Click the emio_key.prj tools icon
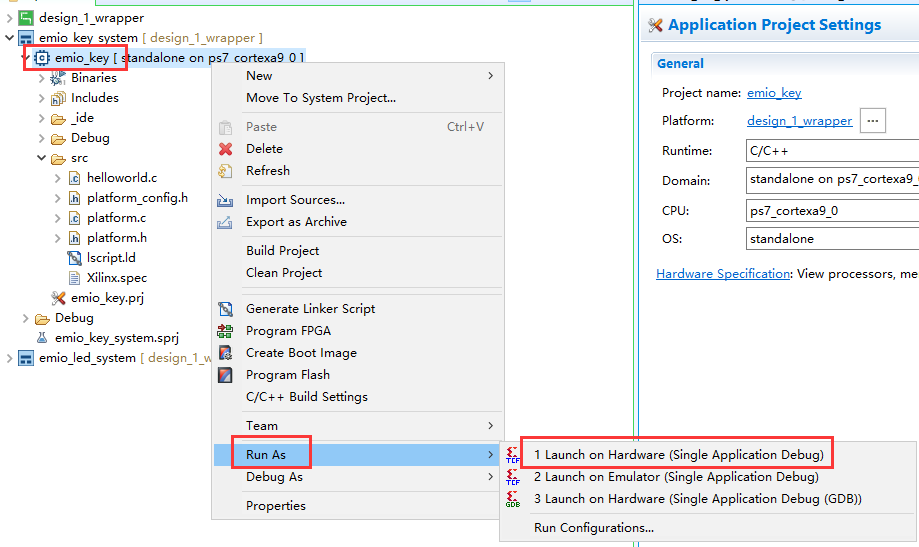The height and width of the screenshot is (547, 919). pos(57,298)
